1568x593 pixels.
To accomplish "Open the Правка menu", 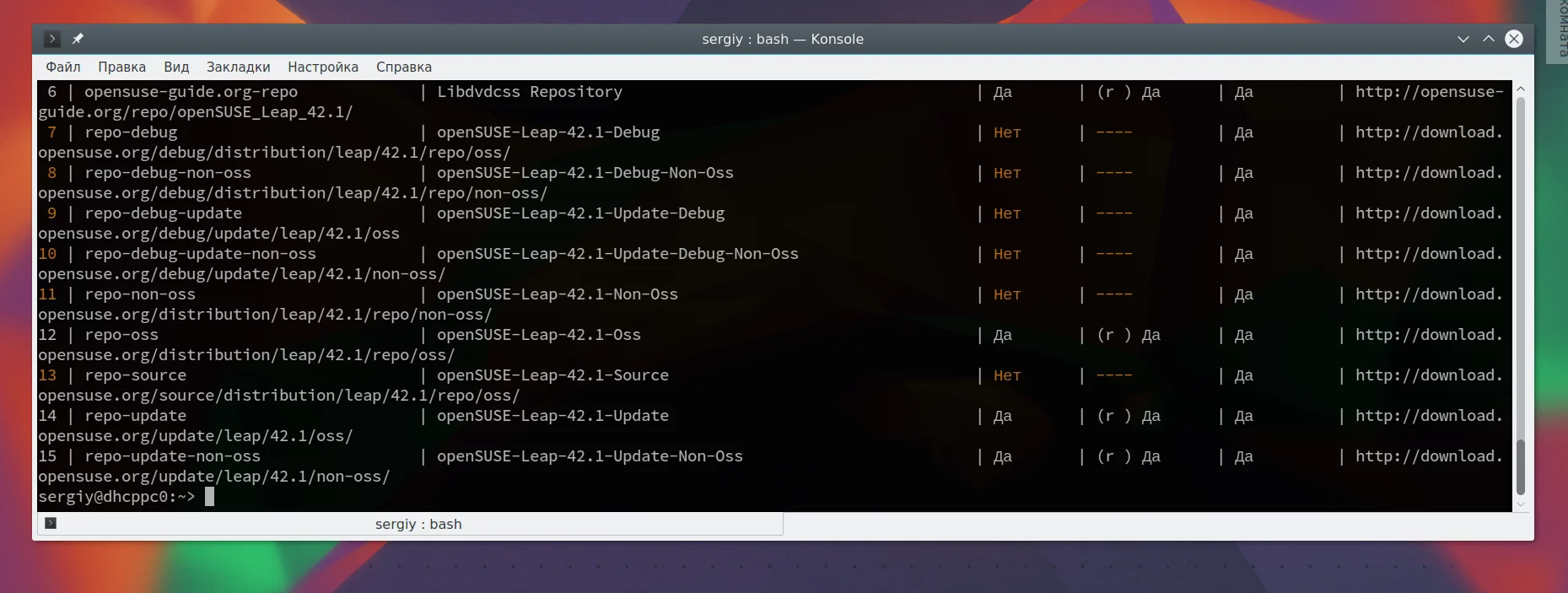I will point(121,67).
